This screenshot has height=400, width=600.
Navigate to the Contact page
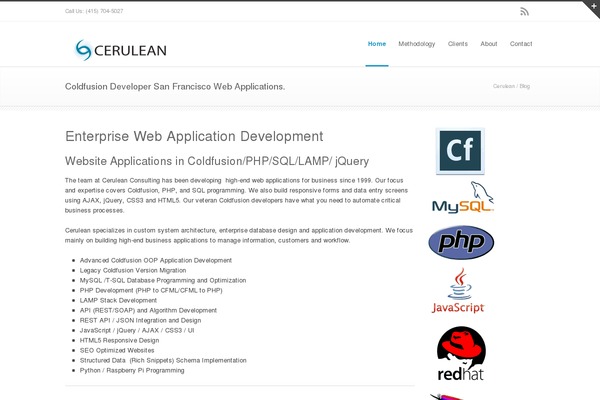(521, 44)
